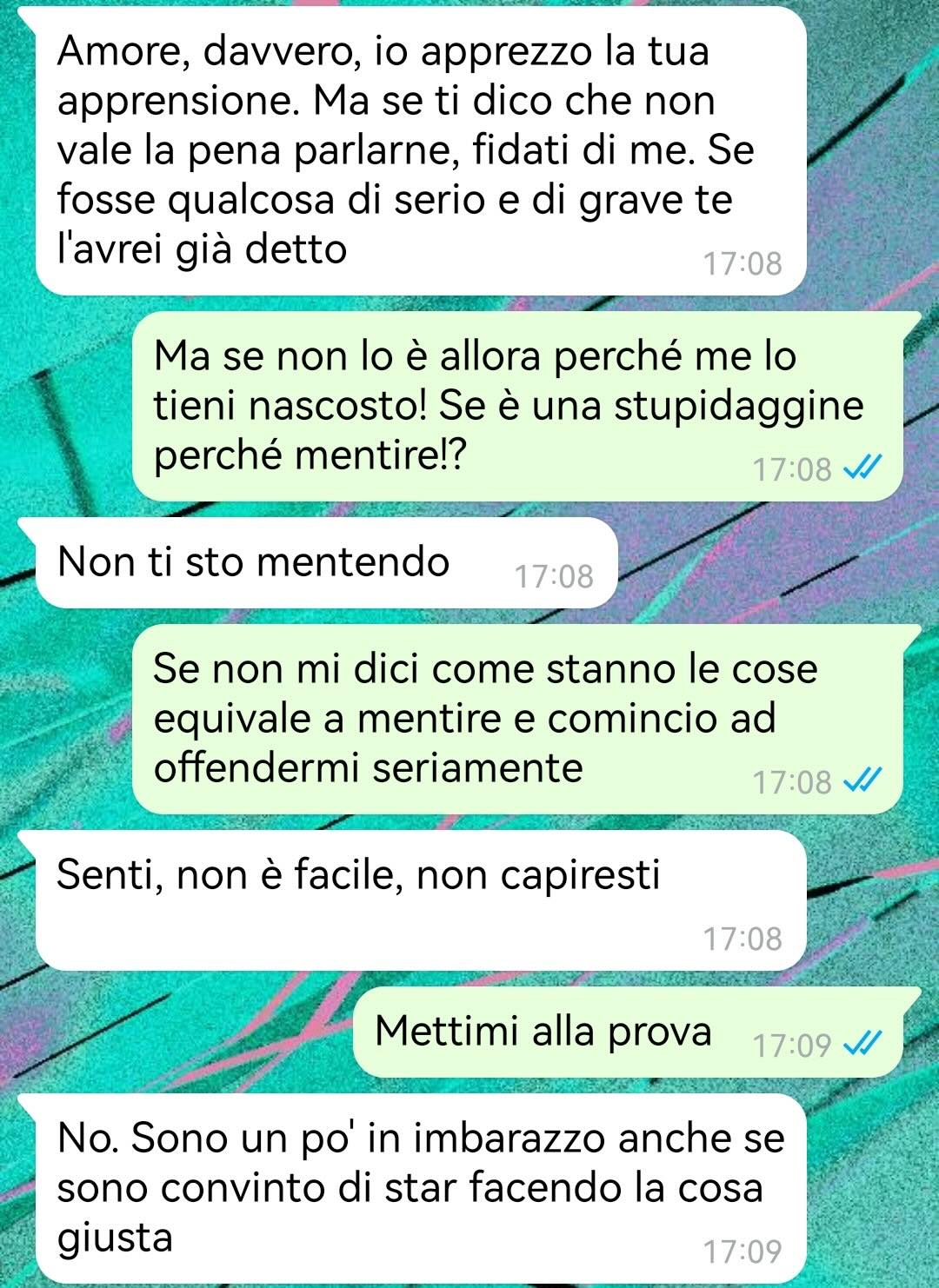
Task: Click the word 'imbarazzo' in the last message
Action: pyautogui.click(x=510, y=1139)
